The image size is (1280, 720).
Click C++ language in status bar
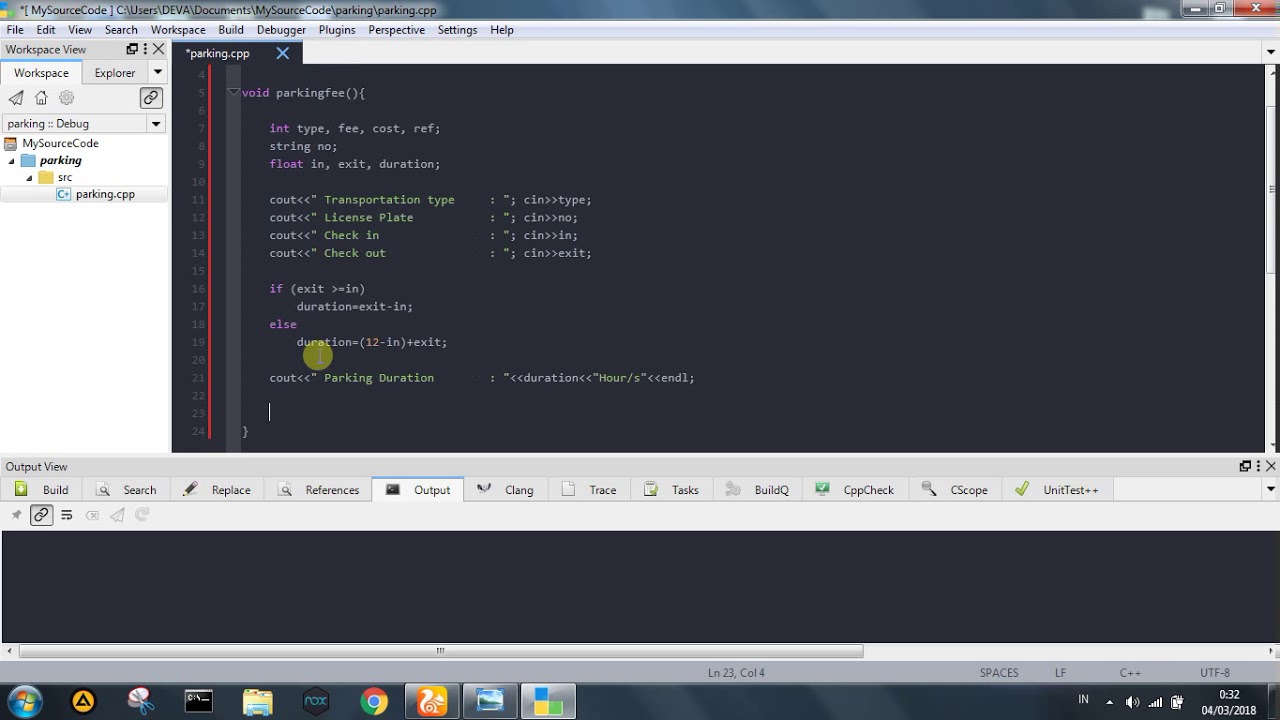[x=1130, y=673]
